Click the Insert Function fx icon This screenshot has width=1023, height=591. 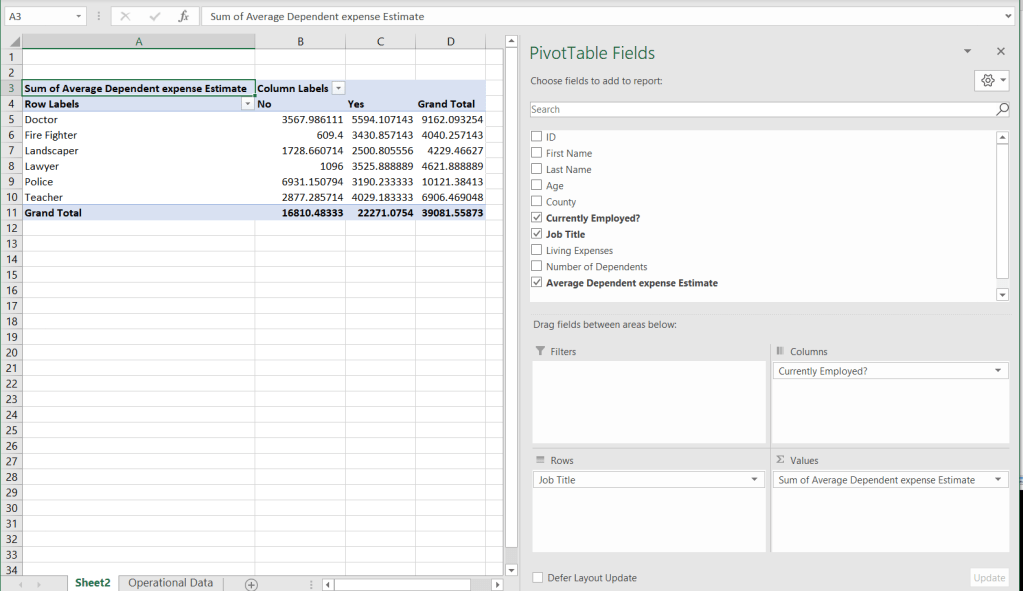tap(183, 17)
